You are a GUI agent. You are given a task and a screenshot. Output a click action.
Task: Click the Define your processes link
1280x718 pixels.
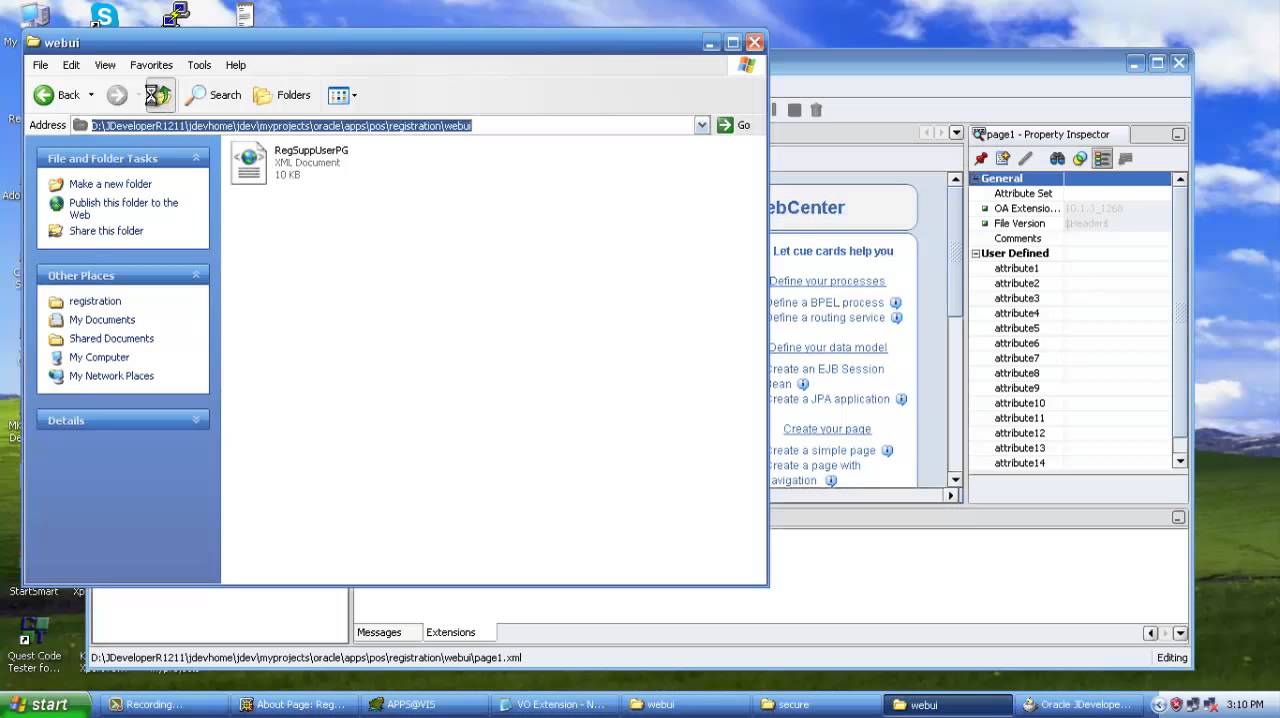pyautogui.click(x=827, y=281)
